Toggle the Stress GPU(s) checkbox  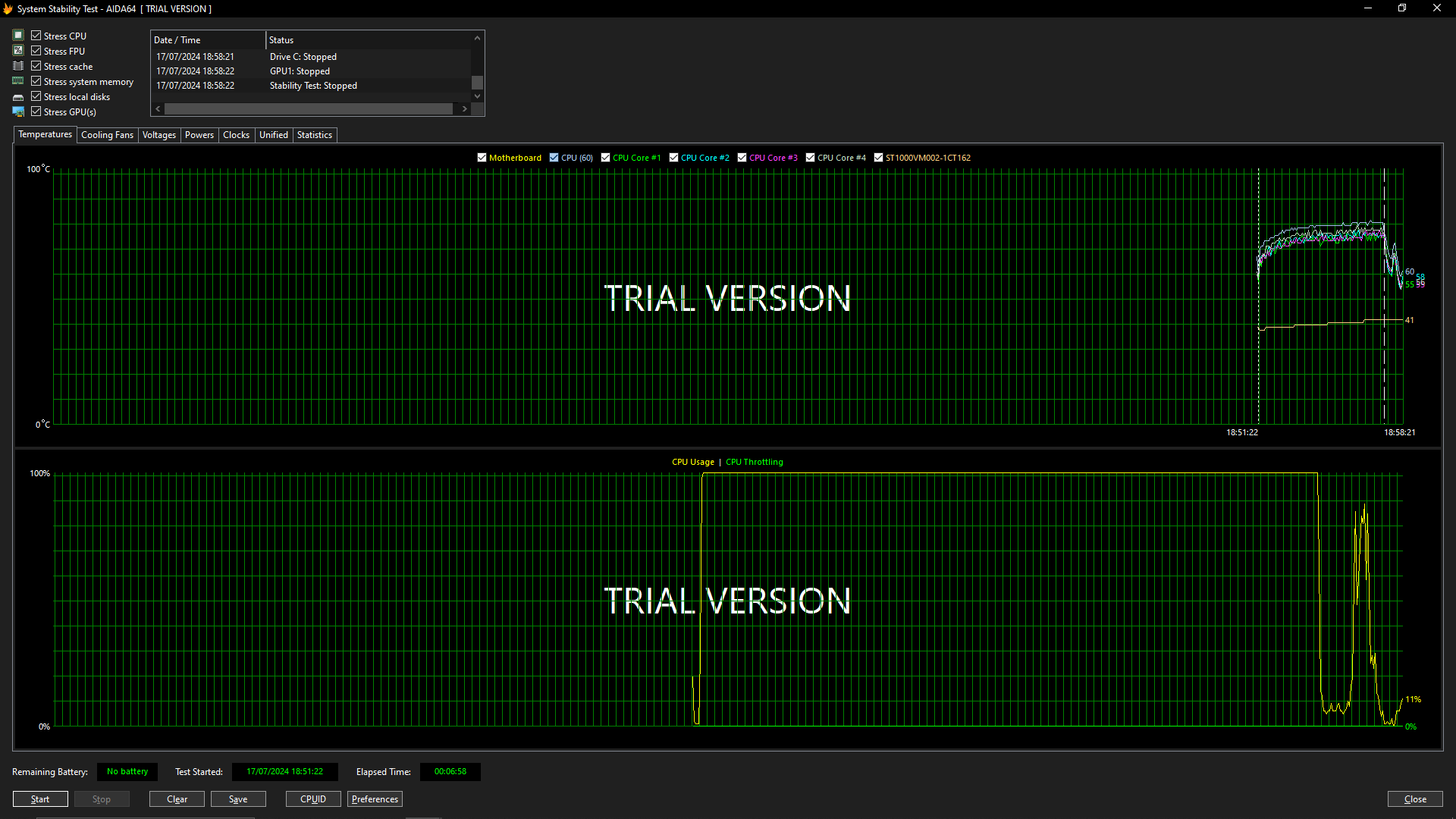[36, 111]
